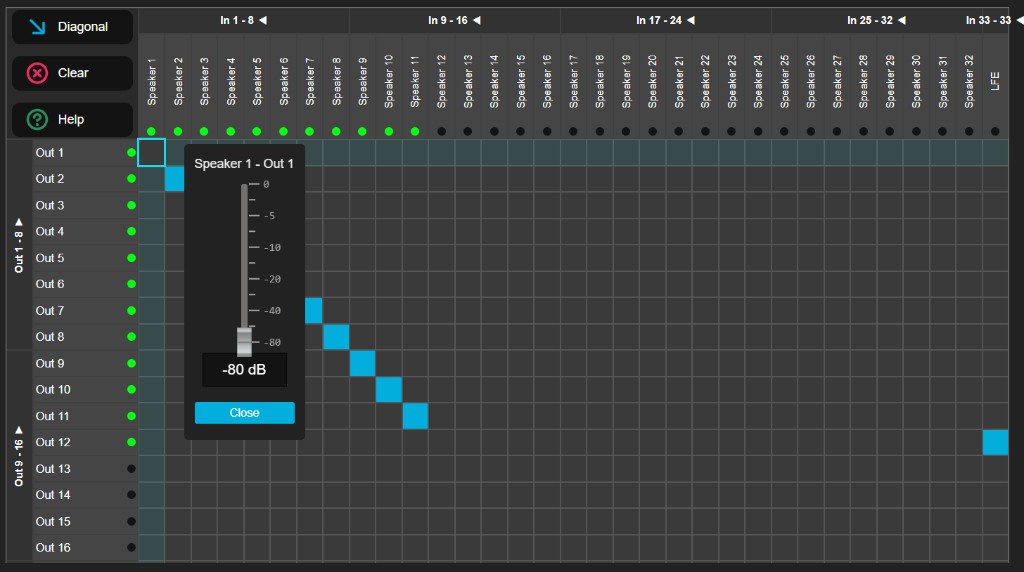This screenshot has width=1024, height=572.
Task: Toggle the Speaker 9 - Out 9 crosspoint
Action: pos(362,364)
